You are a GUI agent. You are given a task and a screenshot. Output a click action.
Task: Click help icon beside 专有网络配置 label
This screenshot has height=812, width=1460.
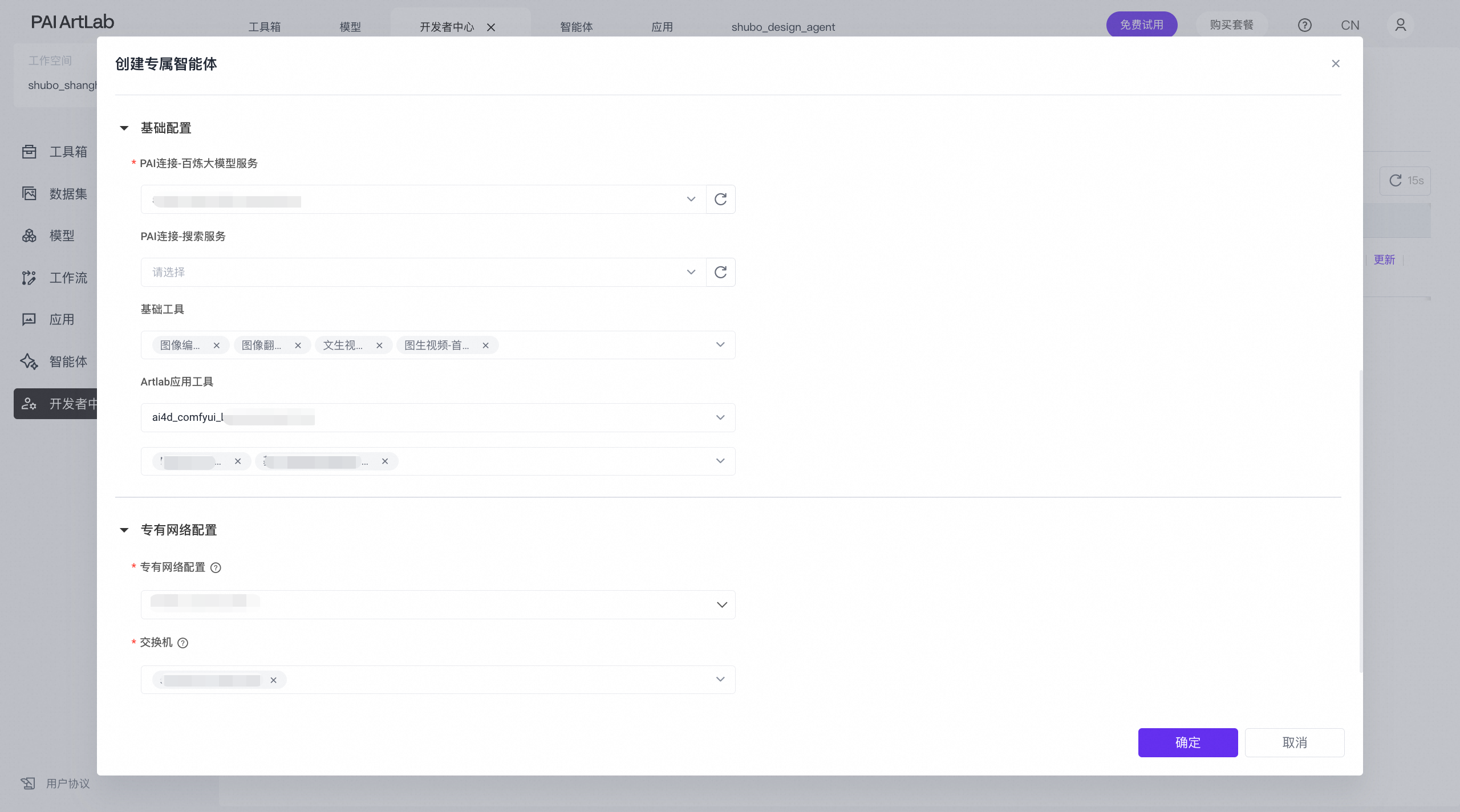216,567
